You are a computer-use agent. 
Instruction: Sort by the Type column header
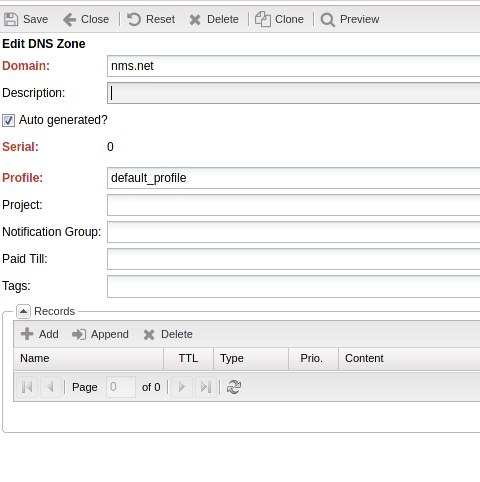tap(251, 359)
